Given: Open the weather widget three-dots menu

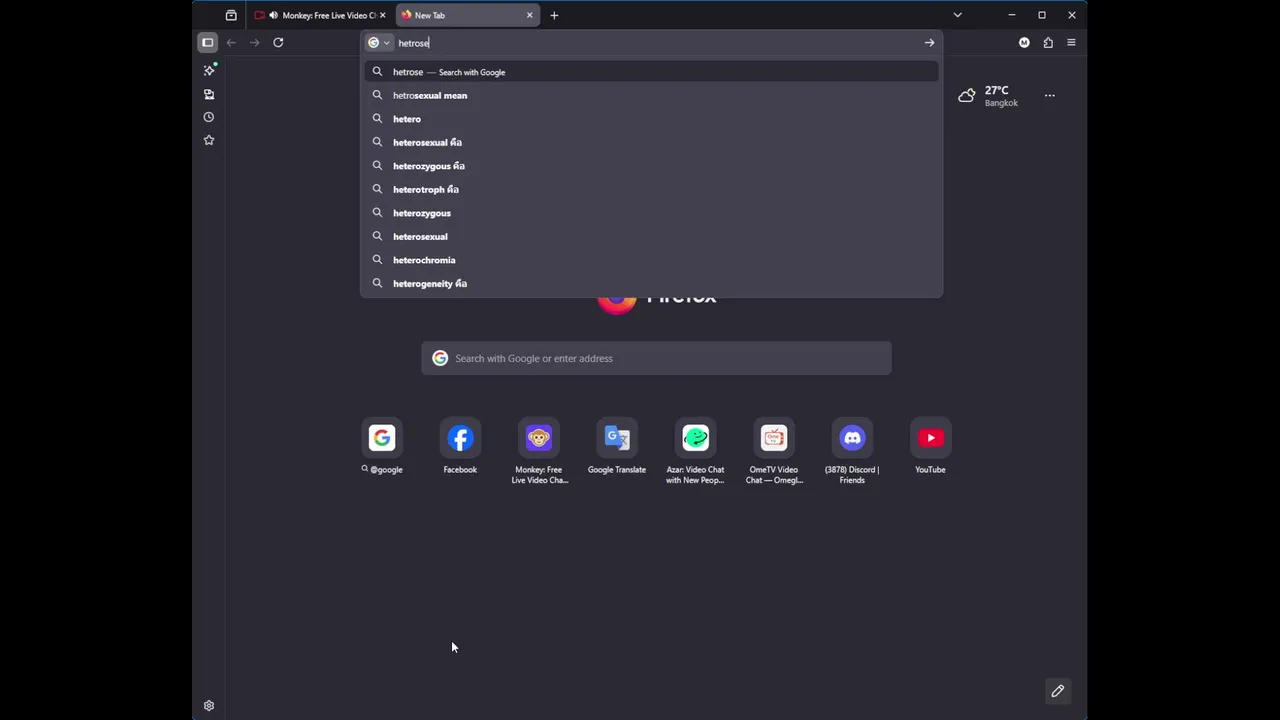Looking at the screenshot, I should (1049, 96).
